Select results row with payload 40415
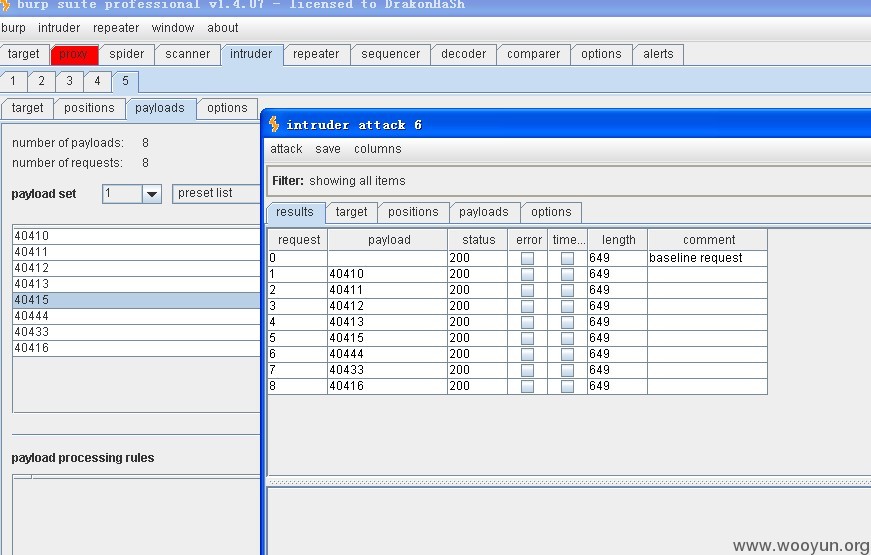Viewport: 871px width, 555px height. point(518,338)
